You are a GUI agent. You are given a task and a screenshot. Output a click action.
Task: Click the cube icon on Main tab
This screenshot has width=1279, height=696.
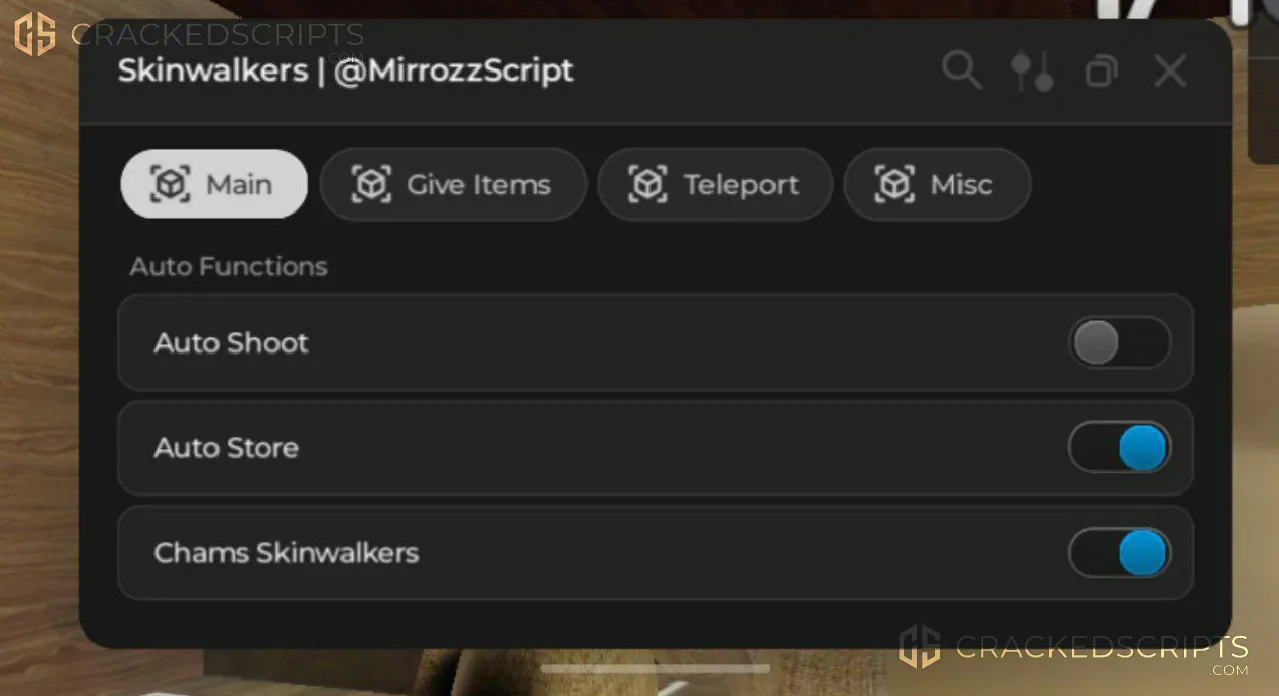coord(170,184)
